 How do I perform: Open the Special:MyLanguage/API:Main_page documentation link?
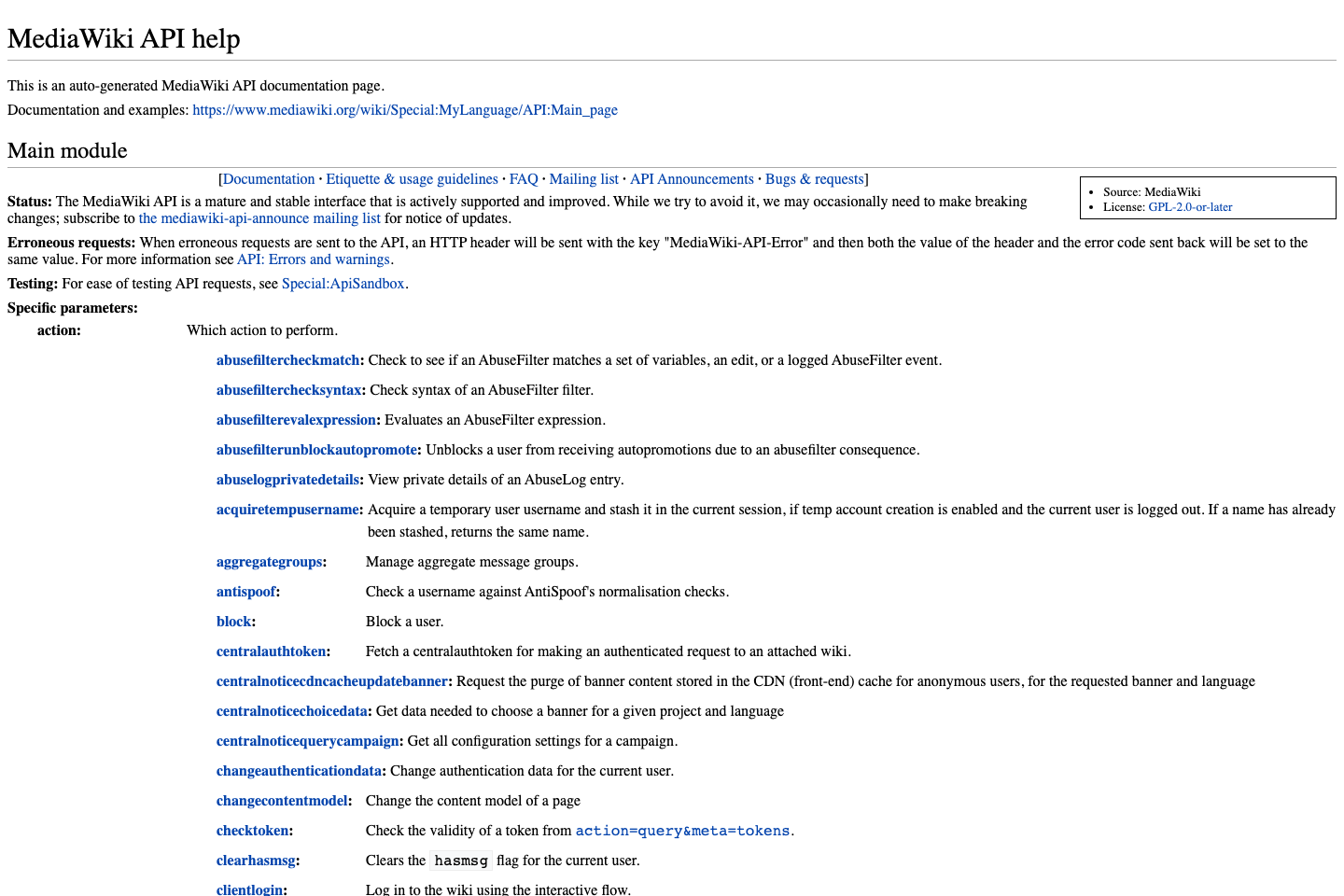[x=404, y=109]
